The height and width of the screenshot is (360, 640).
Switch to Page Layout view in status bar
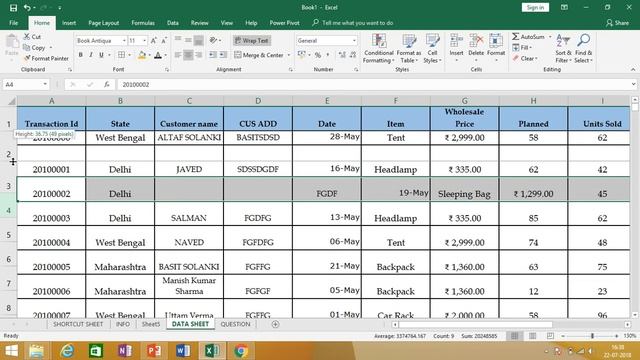point(532,336)
